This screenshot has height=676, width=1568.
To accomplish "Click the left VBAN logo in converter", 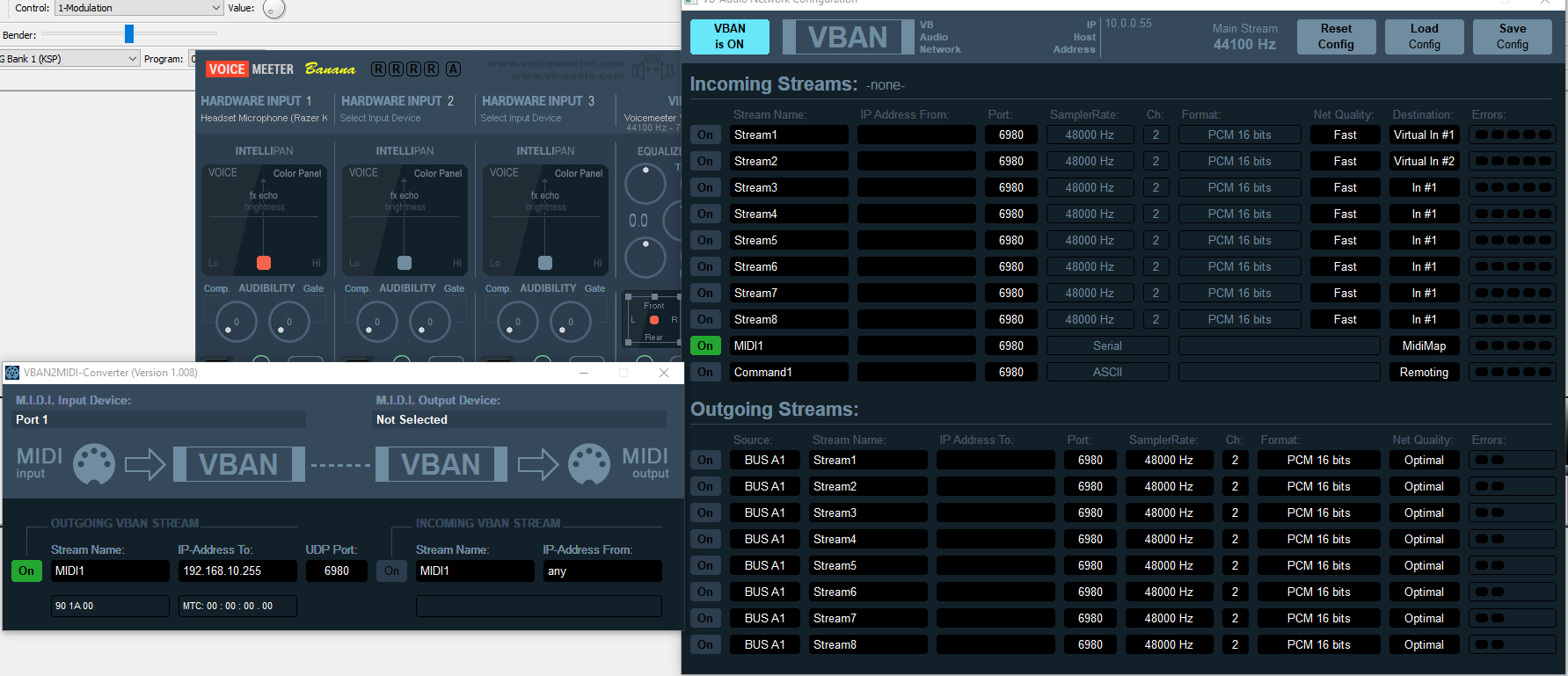I will pos(238,464).
